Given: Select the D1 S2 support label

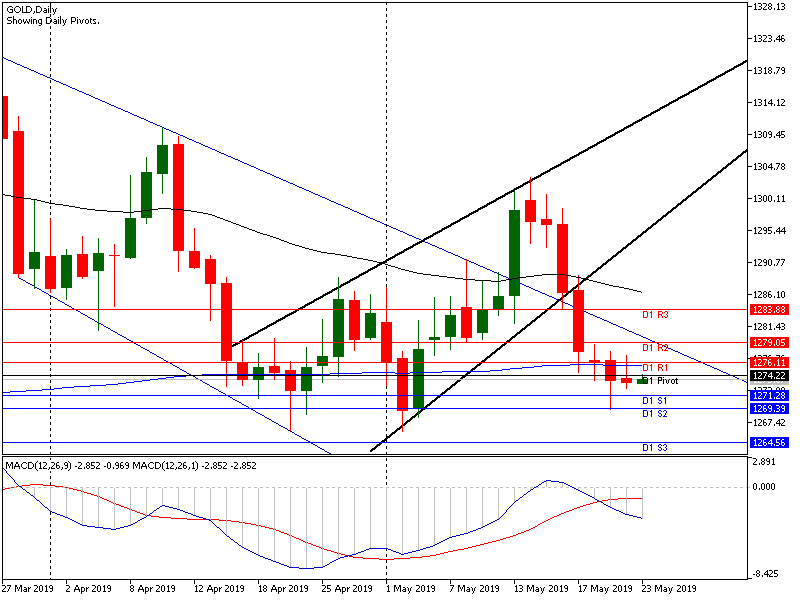Looking at the screenshot, I should [655, 413].
